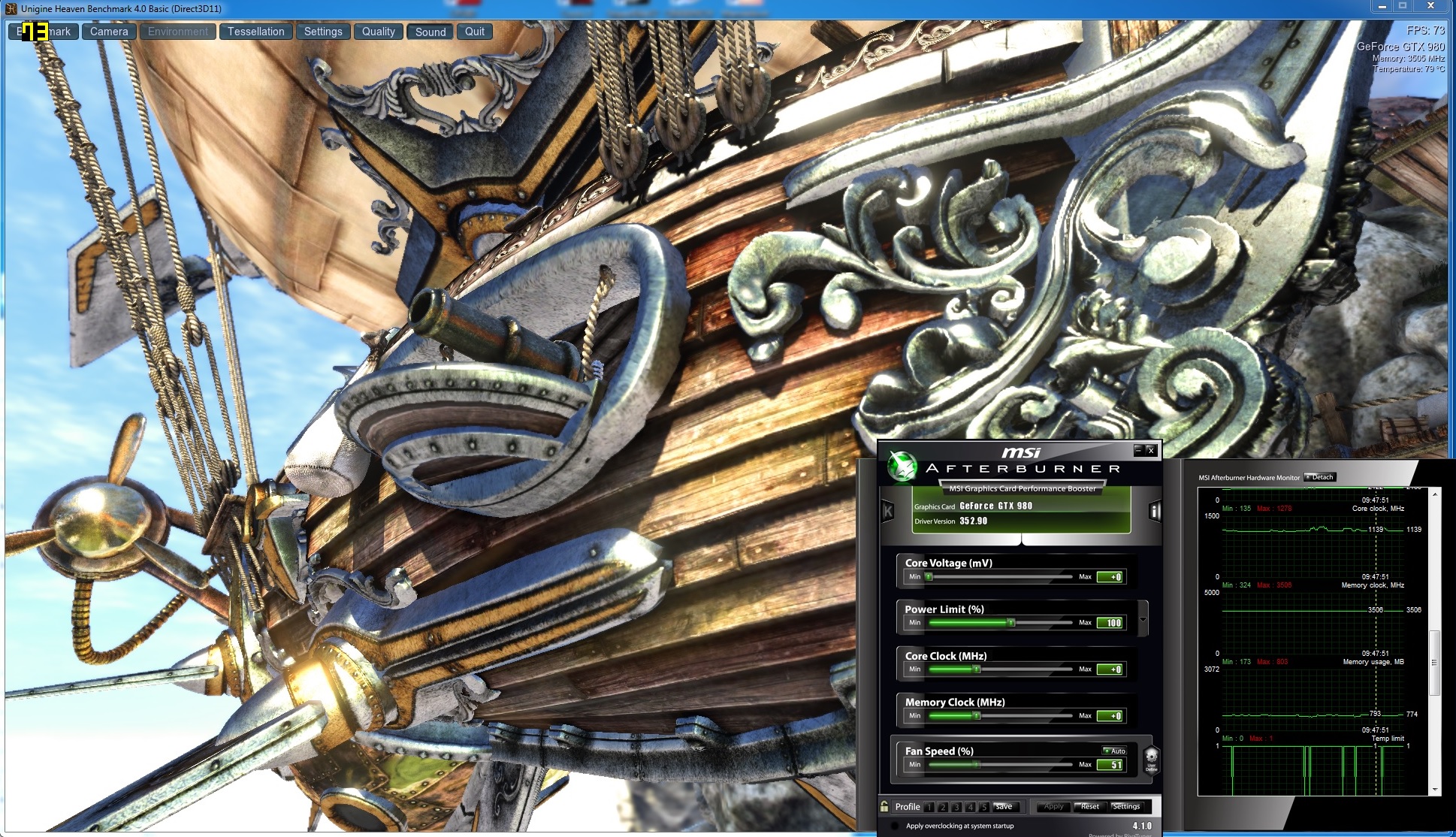Enable Apply overclocking at system startup

[x=894, y=826]
